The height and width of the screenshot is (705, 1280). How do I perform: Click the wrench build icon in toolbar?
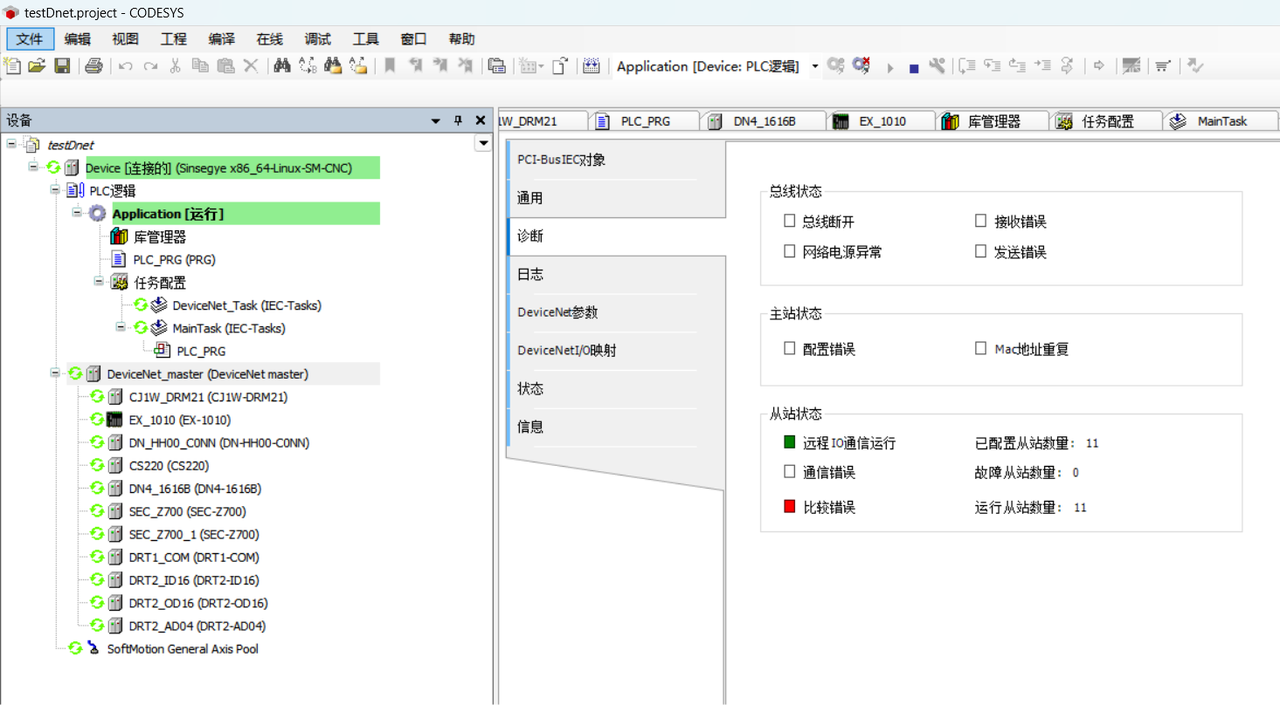pos(937,66)
